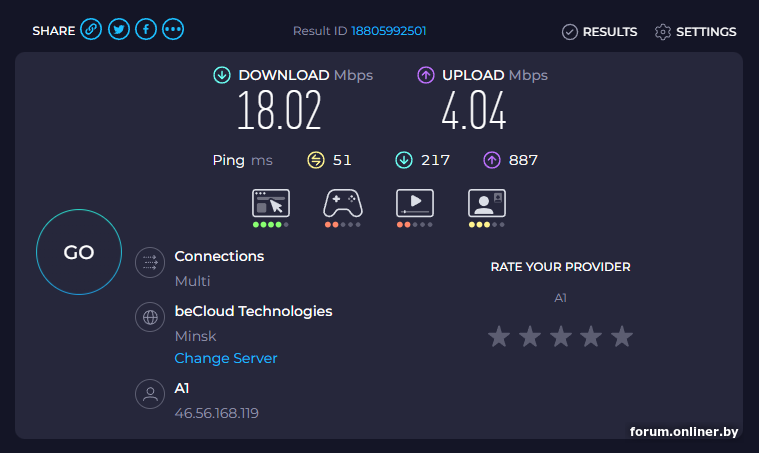The width and height of the screenshot is (759, 453).
Task: Click the web browsing performance icon
Action: click(x=270, y=204)
